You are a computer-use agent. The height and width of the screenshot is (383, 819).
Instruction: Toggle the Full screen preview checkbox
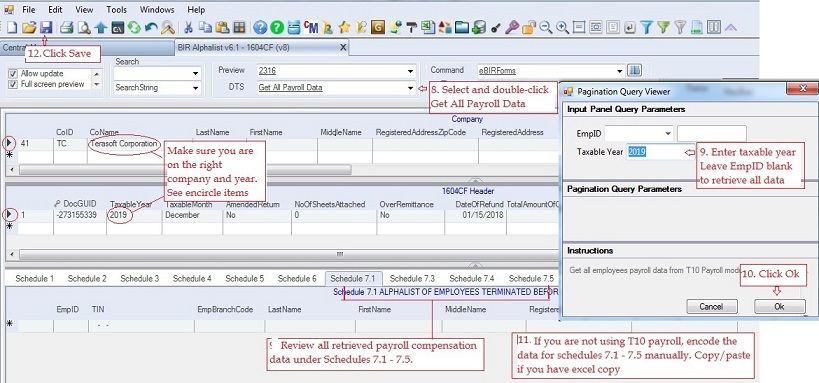pyautogui.click(x=14, y=84)
